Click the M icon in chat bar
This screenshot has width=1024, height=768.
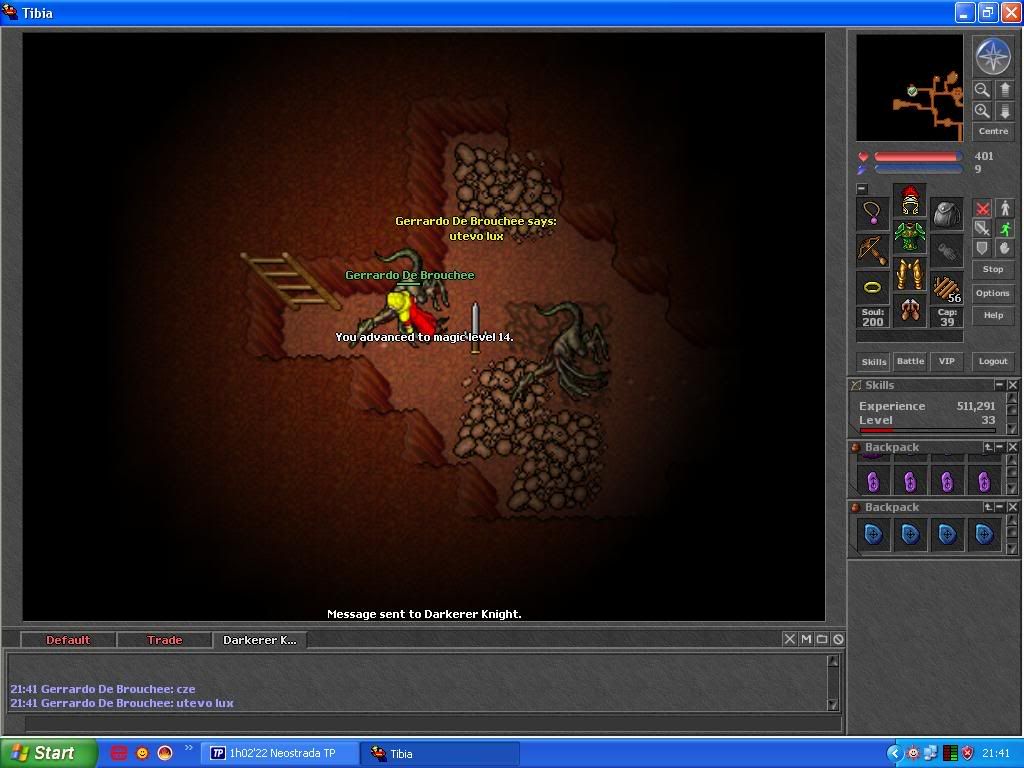click(806, 639)
